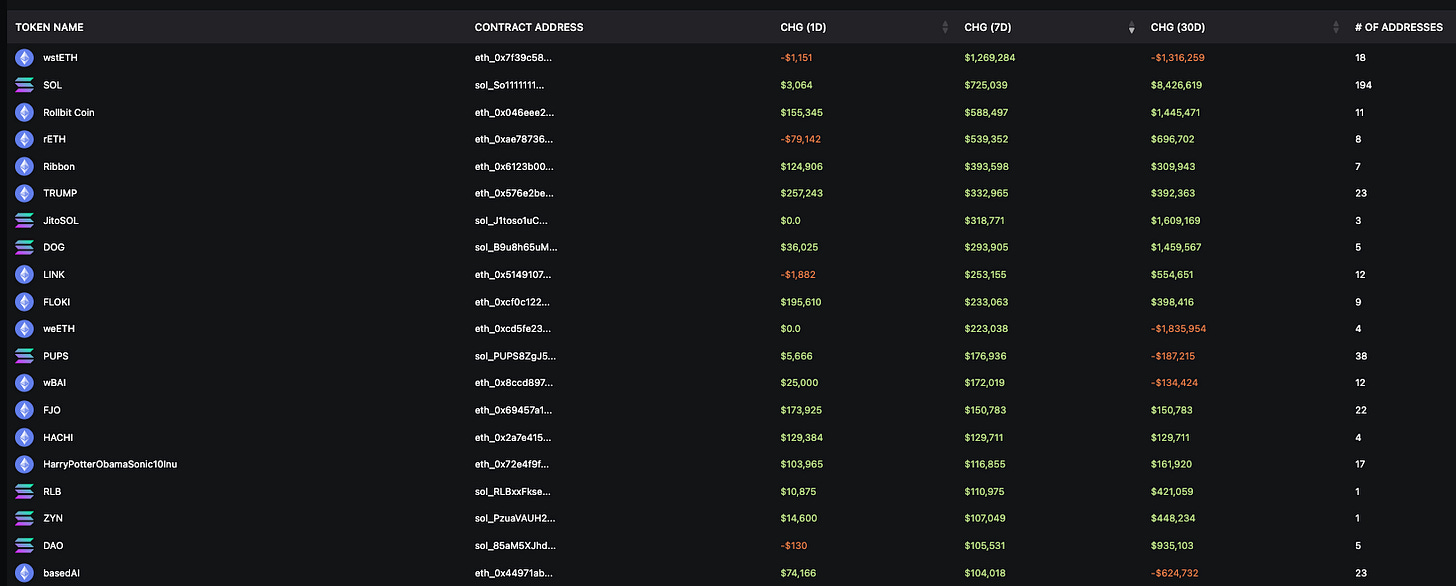Click the Ethereum icon beside wBAI
The height and width of the screenshot is (586, 1456).
click(x=24, y=383)
